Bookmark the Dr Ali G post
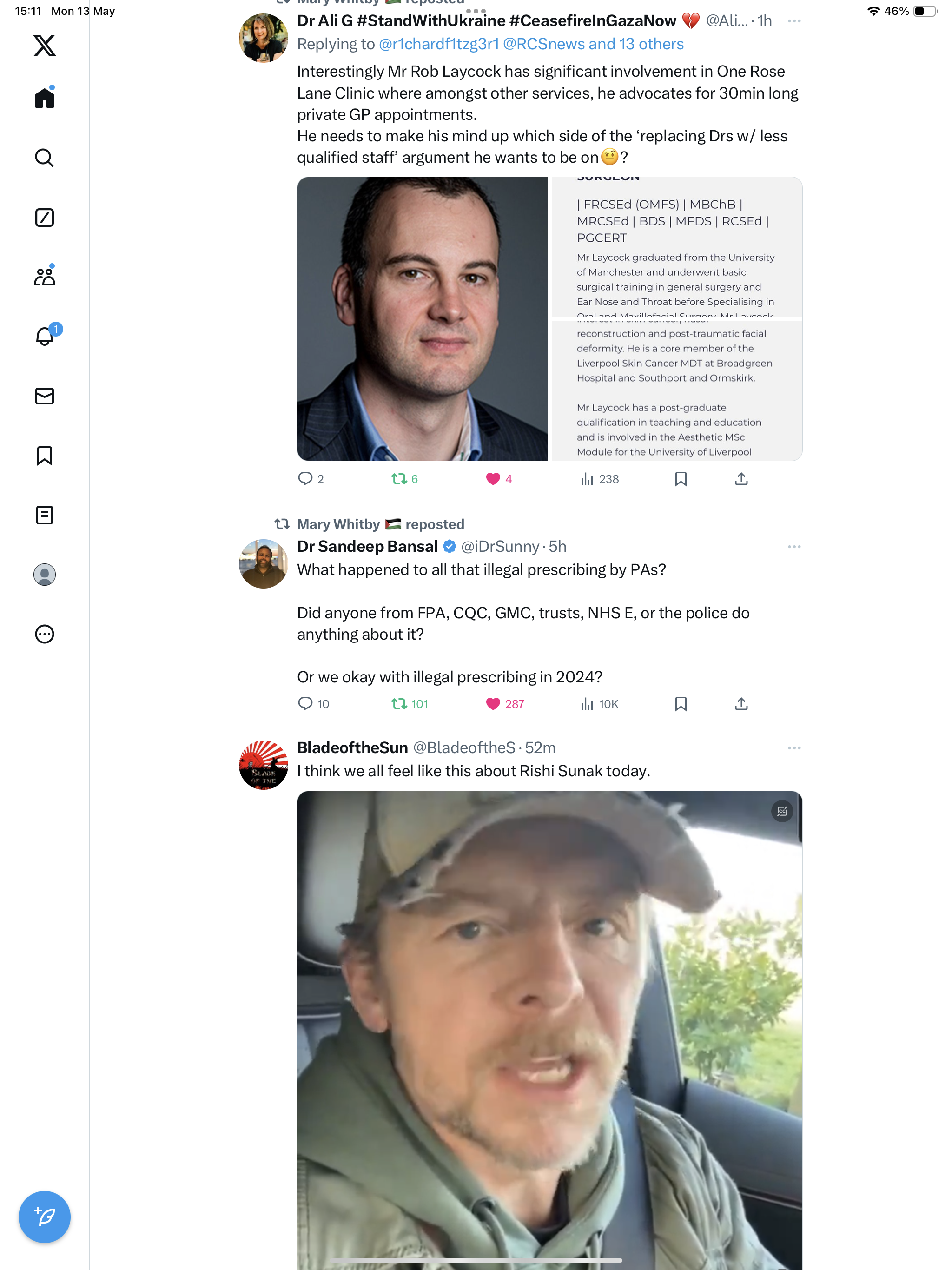Viewport: 952px width, 1270px height. [681, 479]
